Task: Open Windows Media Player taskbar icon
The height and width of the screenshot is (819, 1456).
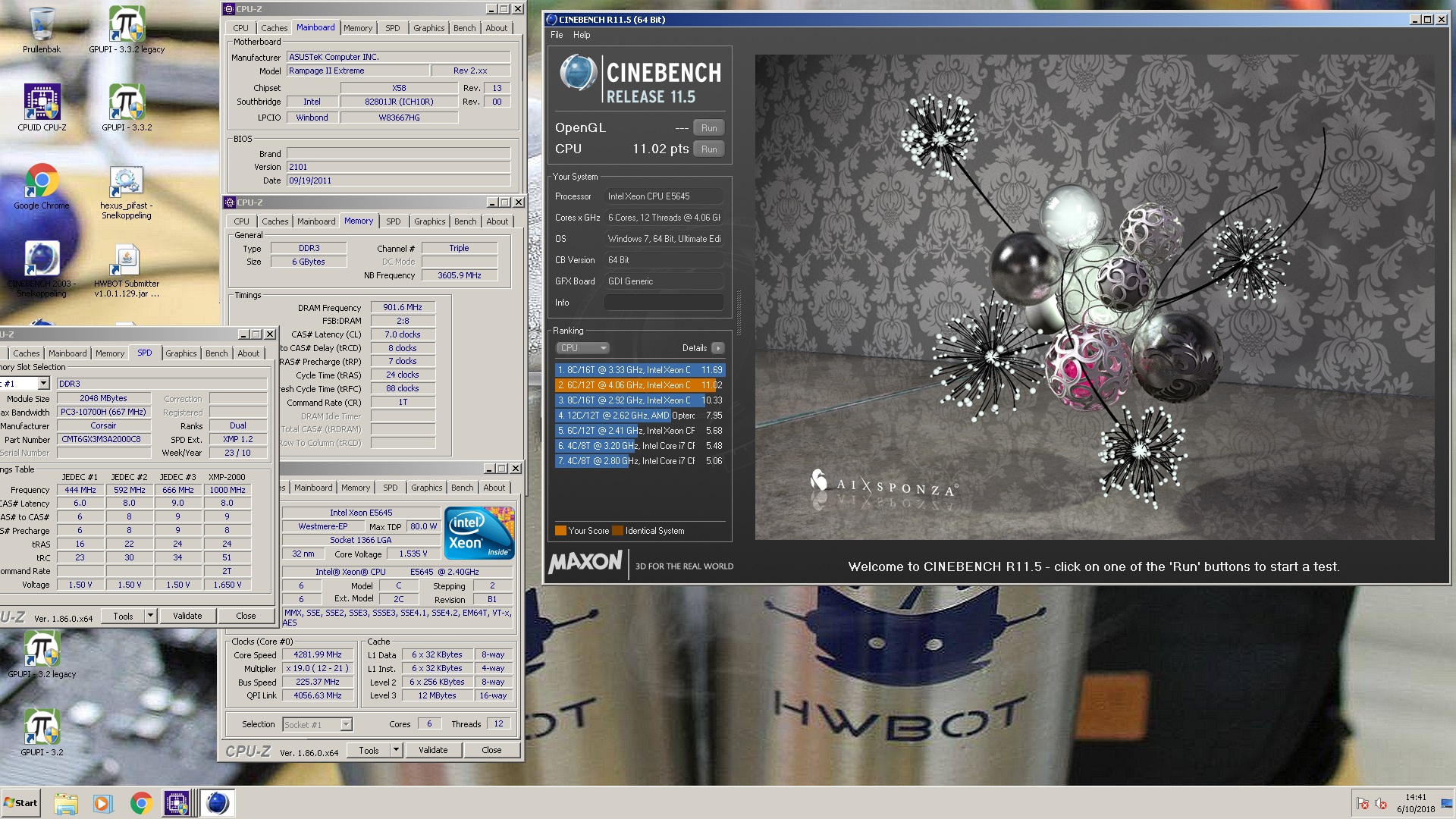Action: click(x=102, y=803)
